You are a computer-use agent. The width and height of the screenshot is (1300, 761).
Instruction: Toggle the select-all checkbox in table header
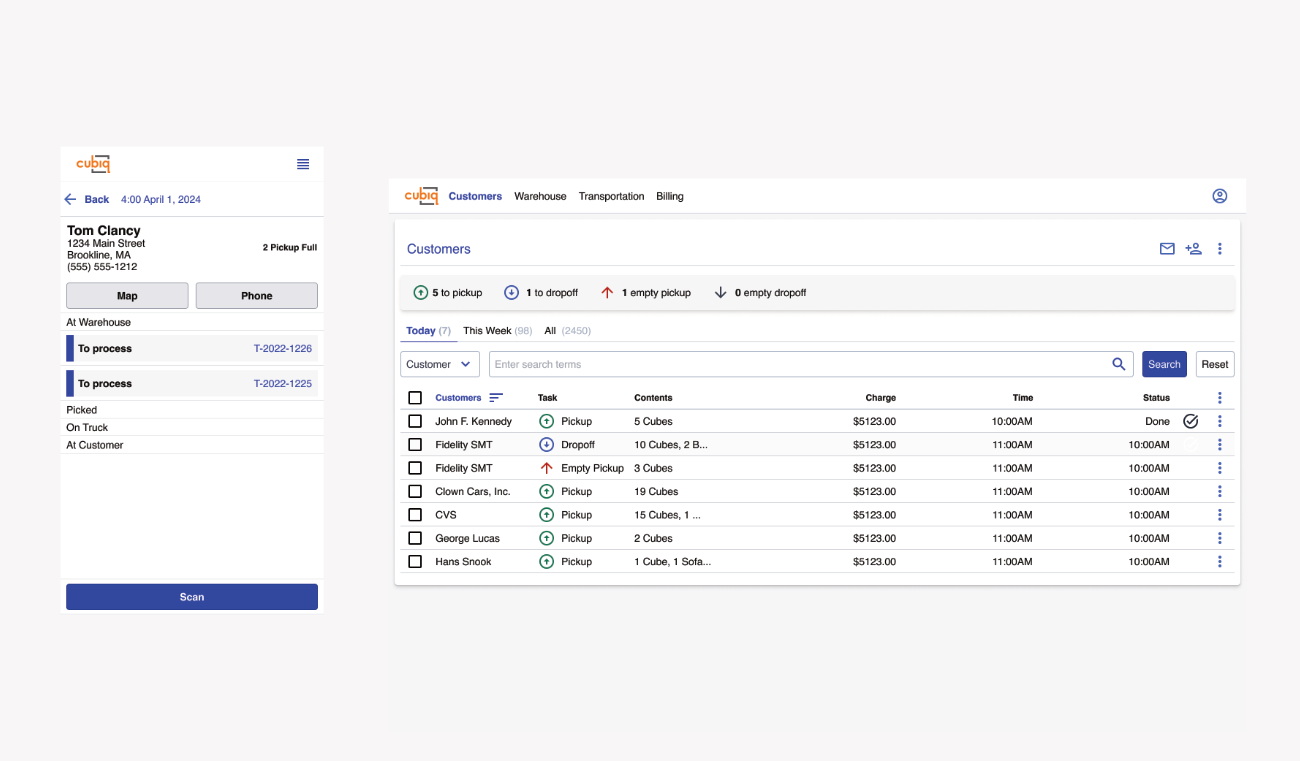click(x=415, y=398)
